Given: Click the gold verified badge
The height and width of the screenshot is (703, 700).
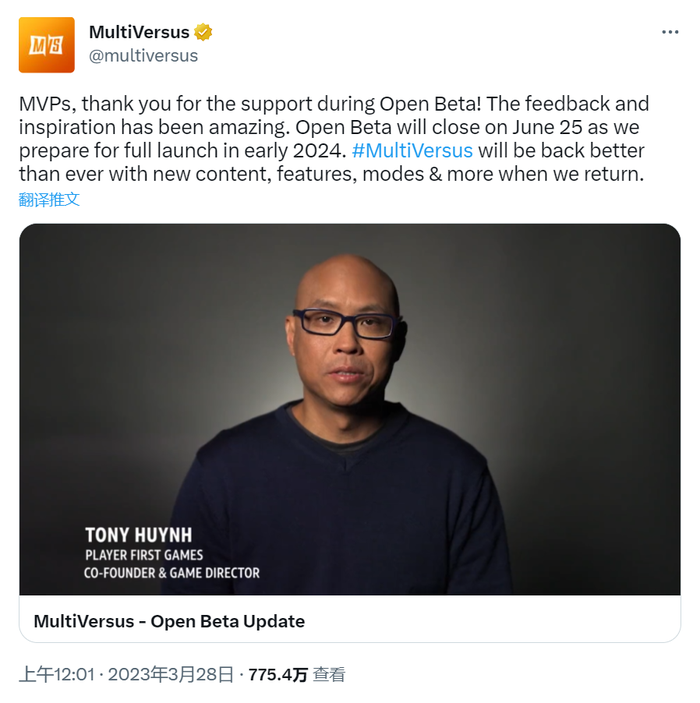Looking at the screenshot, I should (203, 32).
